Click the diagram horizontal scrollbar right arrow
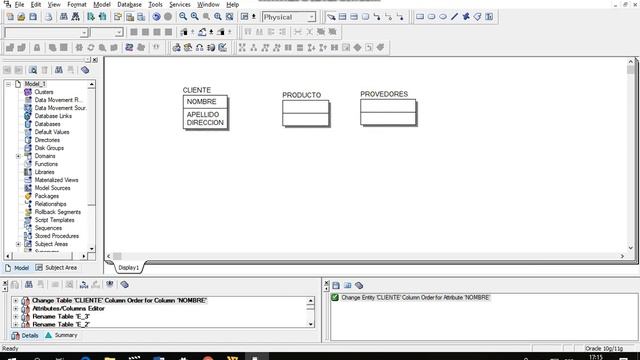 (622, 256)
